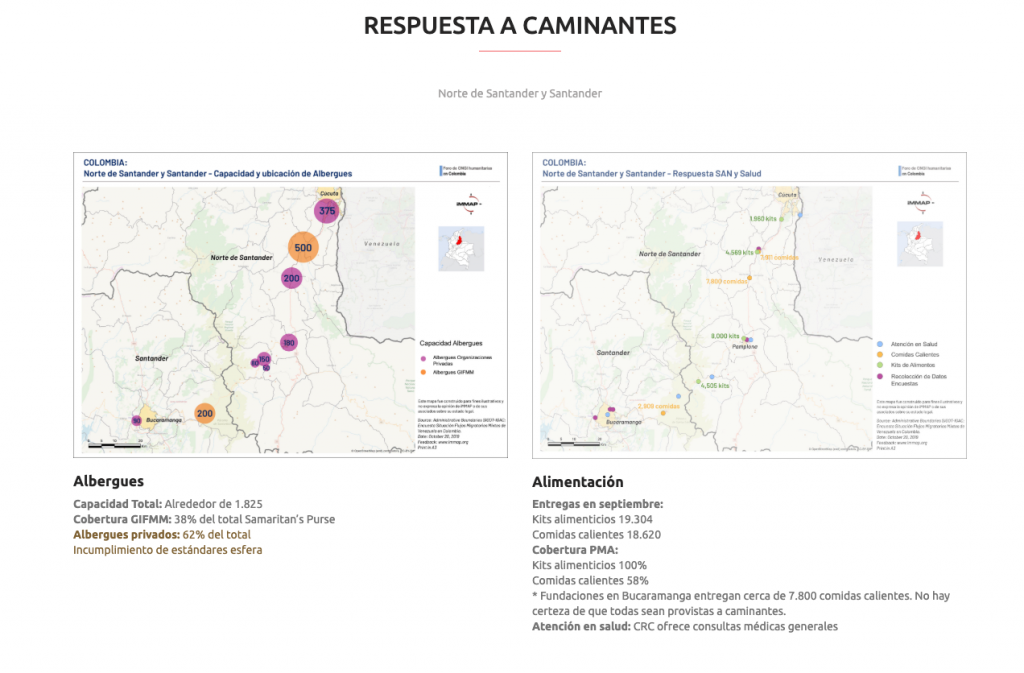Click the 'Albergues' section heading
The height and width of the screenshot is (673, 1024).
108,481
